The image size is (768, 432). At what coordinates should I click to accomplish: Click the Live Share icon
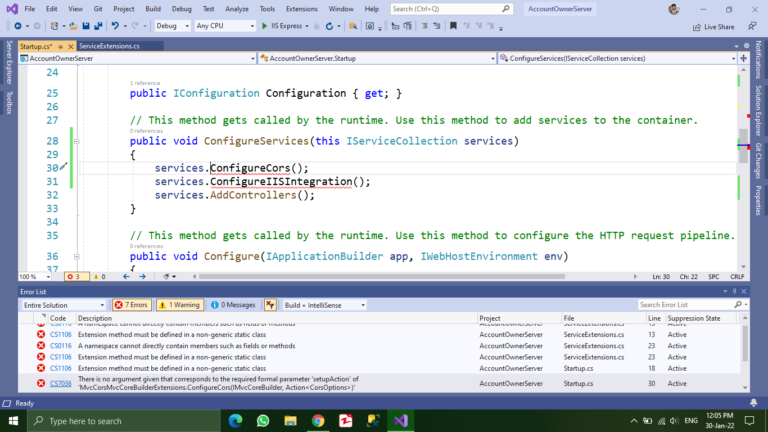coord(697,27)
